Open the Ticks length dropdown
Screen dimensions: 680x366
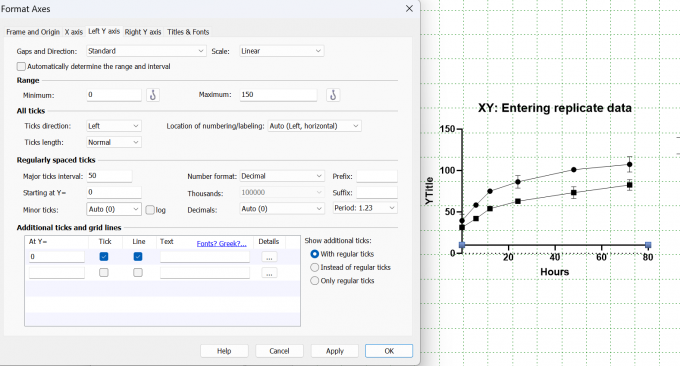point(114,142)
